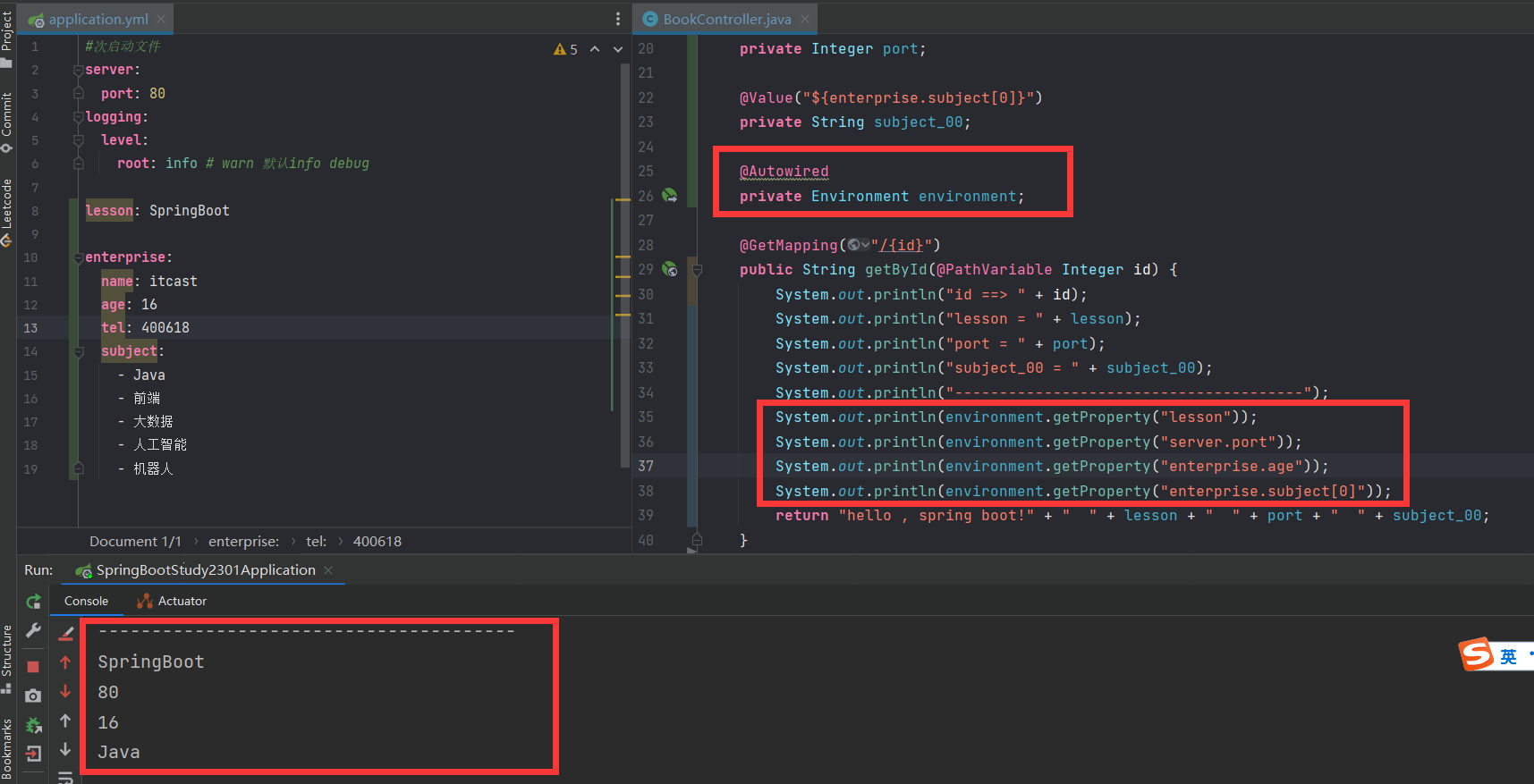This screenshot has width=1534, height=784.
Task: Collapse the enterprise block in application.yml
Action: pyautogui.click(x=79, y=257)
